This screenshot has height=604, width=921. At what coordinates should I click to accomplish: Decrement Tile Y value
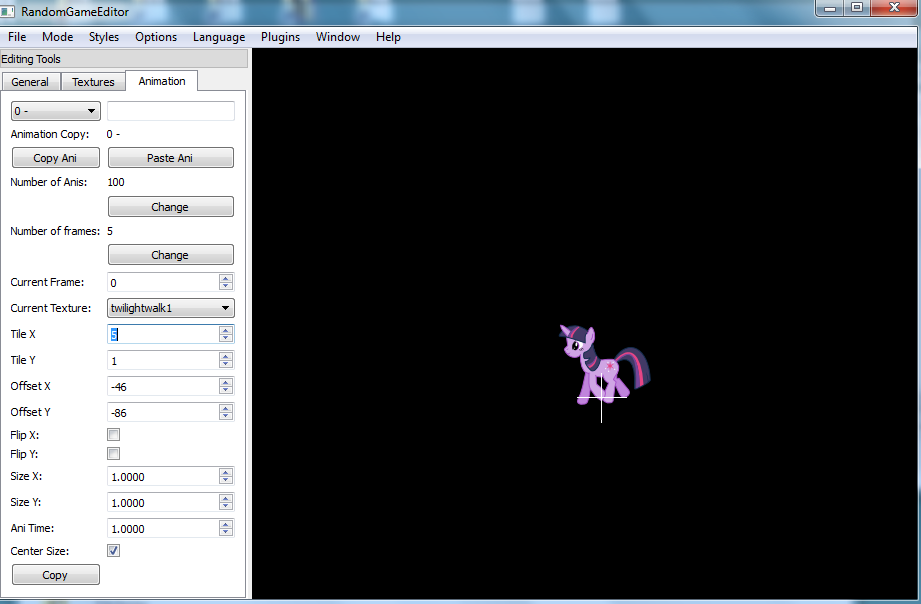click(x=226, y=364)
